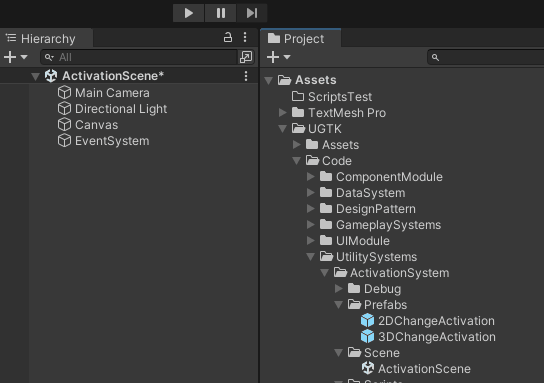Screen dimensions: 544x383
Task: Pause the editor with the Pause button
Action: (221, 13)
